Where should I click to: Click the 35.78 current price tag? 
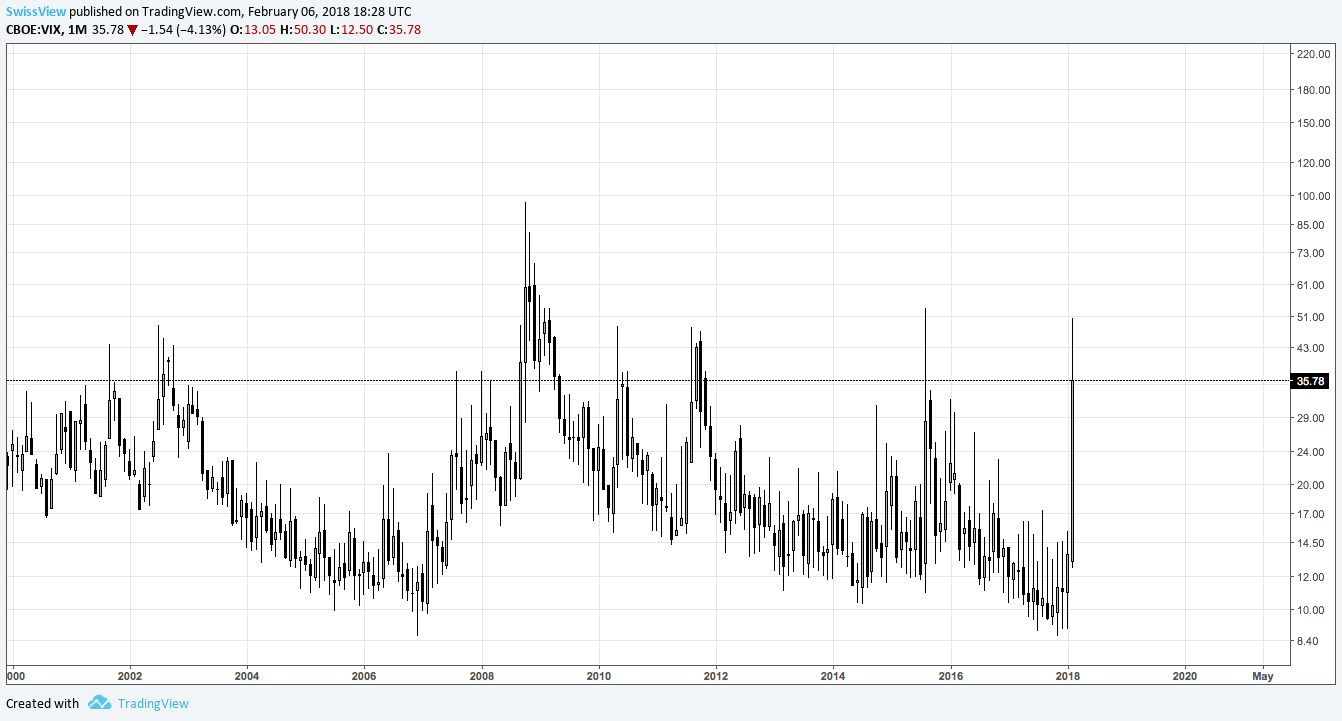click(x=1309, y=381)
